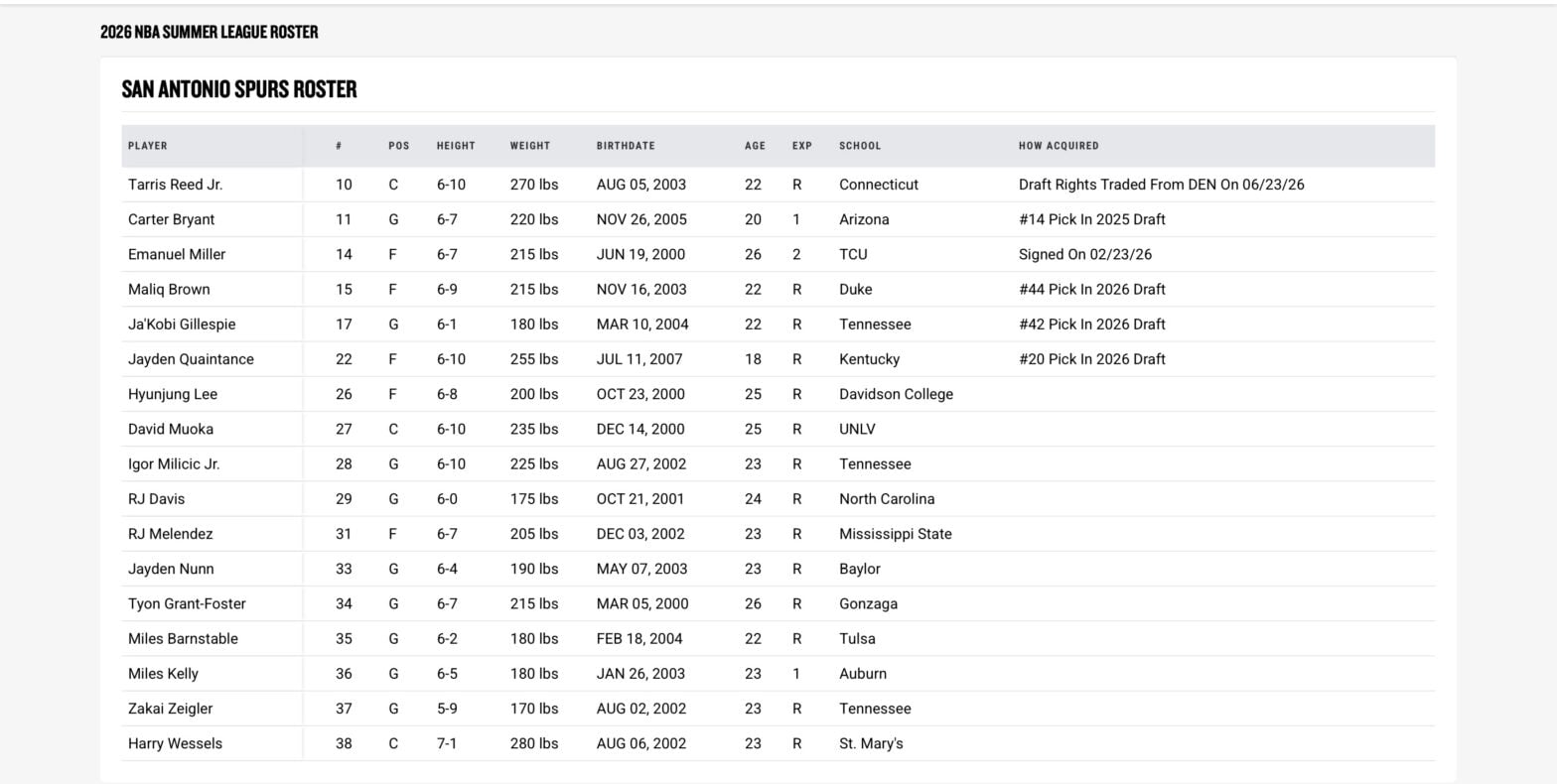Click the PLAYER column header

[148, 146]
